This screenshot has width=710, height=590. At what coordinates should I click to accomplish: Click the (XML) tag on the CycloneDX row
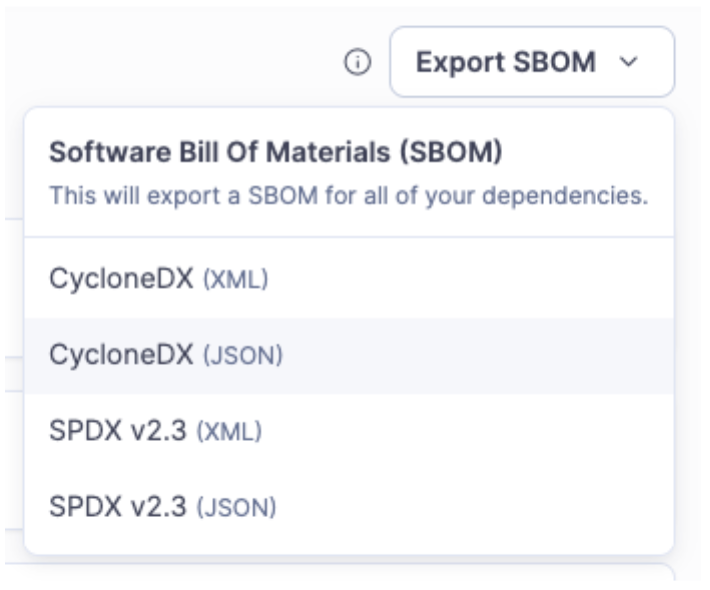coord(236,281)
